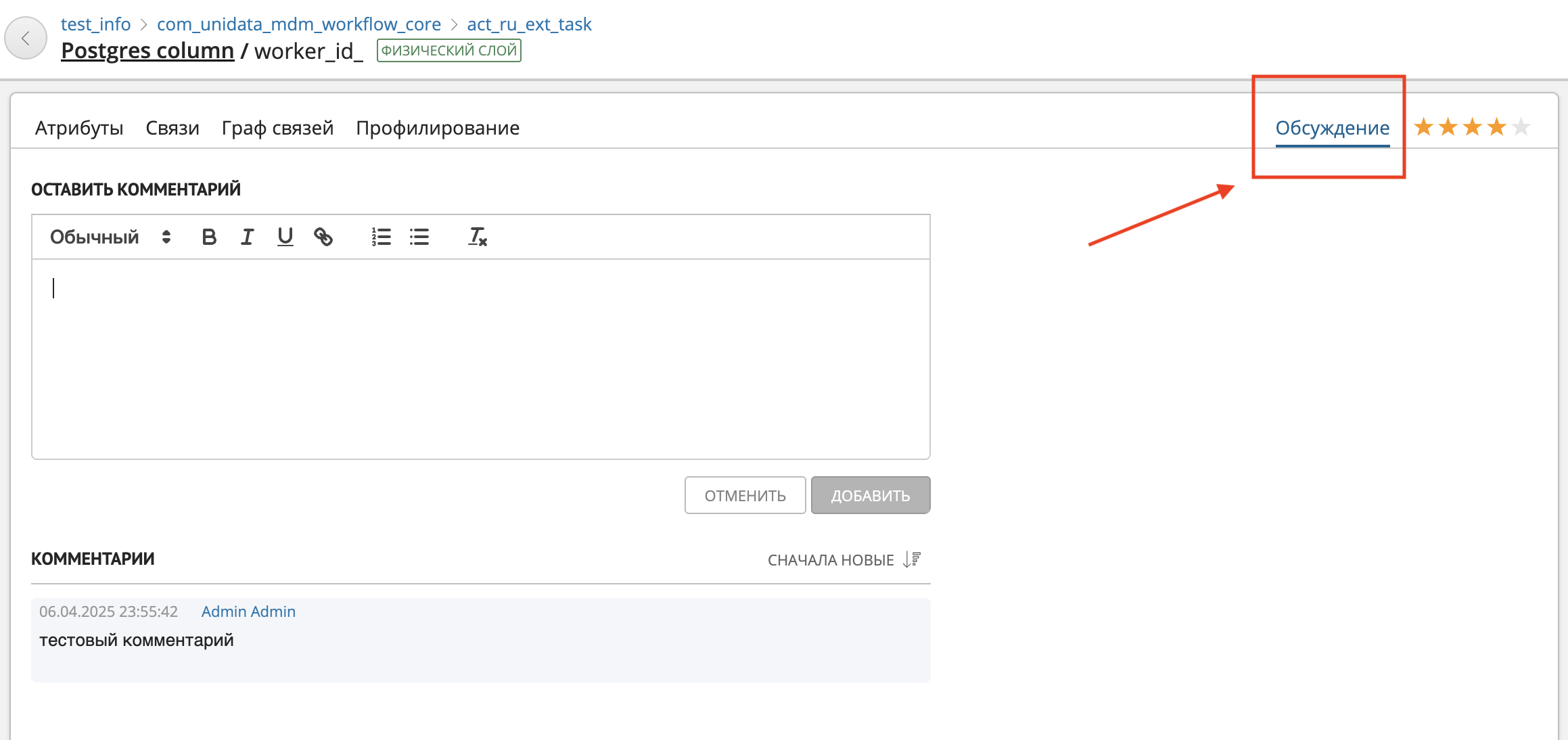Toggle bold formatting in comment editor
This screenshot has width=1568, height=740.
click(x=209, y=237)
